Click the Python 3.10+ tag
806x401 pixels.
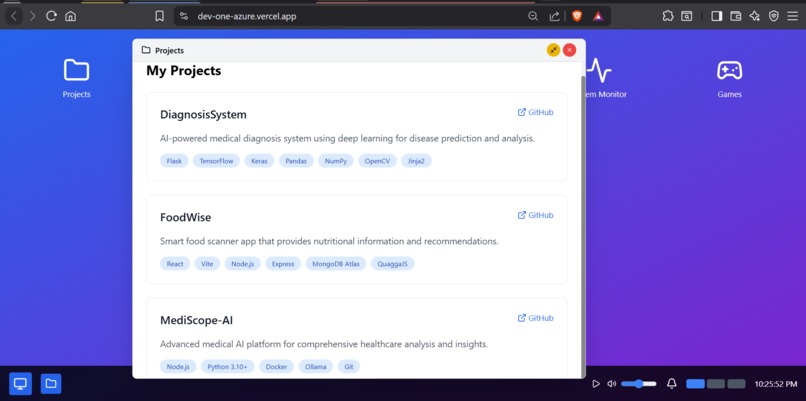point(228,367)
